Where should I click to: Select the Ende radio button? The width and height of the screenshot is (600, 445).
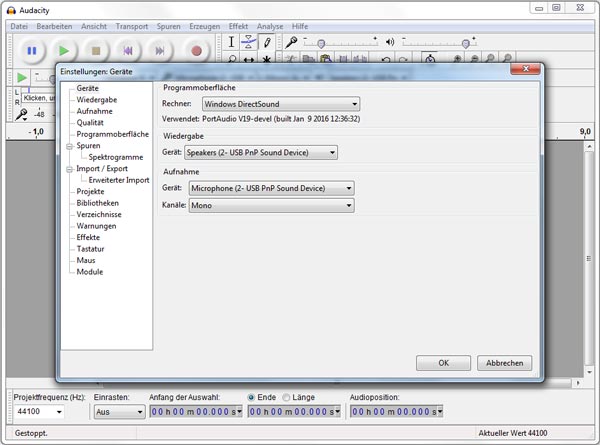[252, 397]
